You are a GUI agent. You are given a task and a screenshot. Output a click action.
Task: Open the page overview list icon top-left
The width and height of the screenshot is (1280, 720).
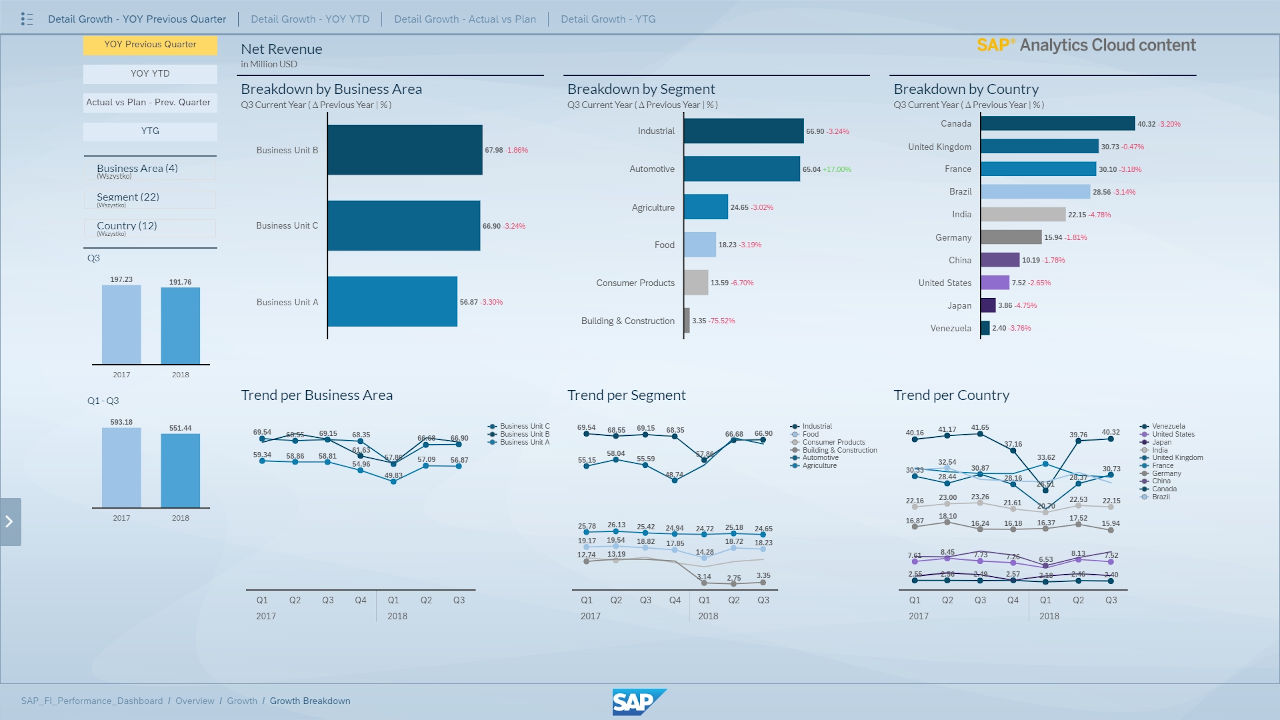click(x=26, y=18)
